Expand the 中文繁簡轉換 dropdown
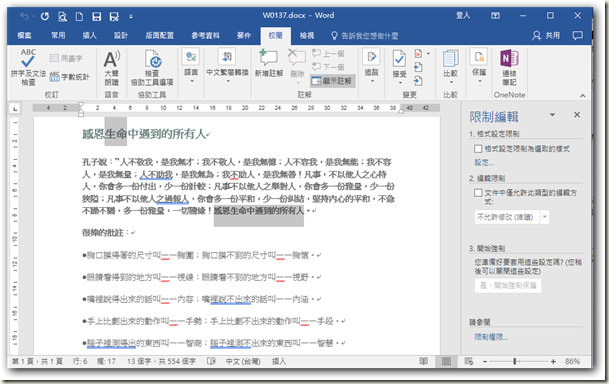This screenshot has width=609, height=384. [228, 82]
